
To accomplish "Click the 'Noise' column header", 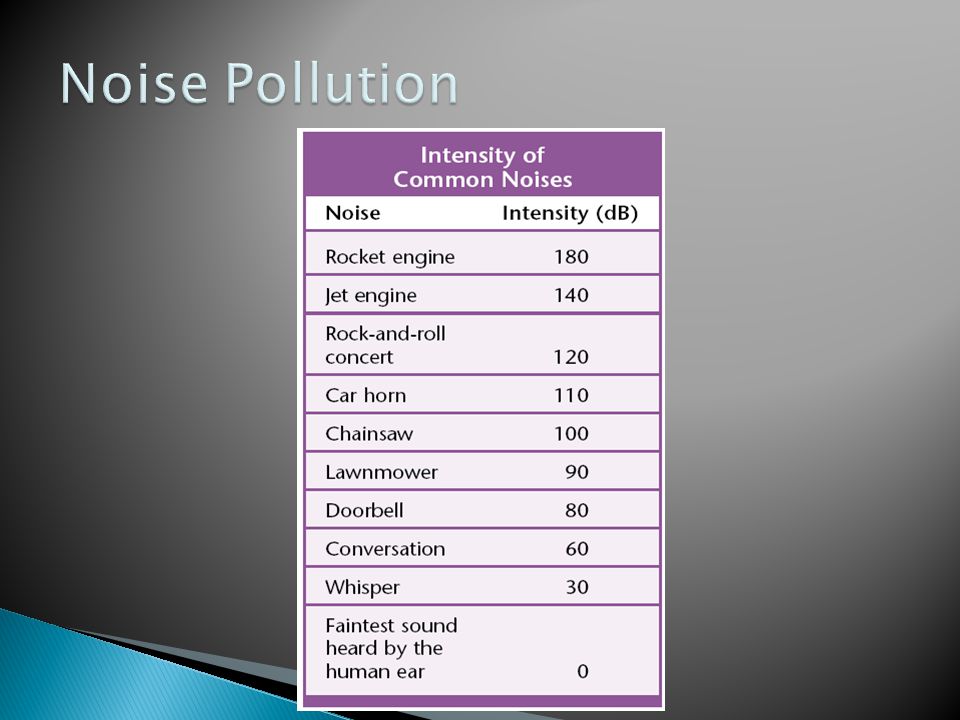I will (353, 213).
